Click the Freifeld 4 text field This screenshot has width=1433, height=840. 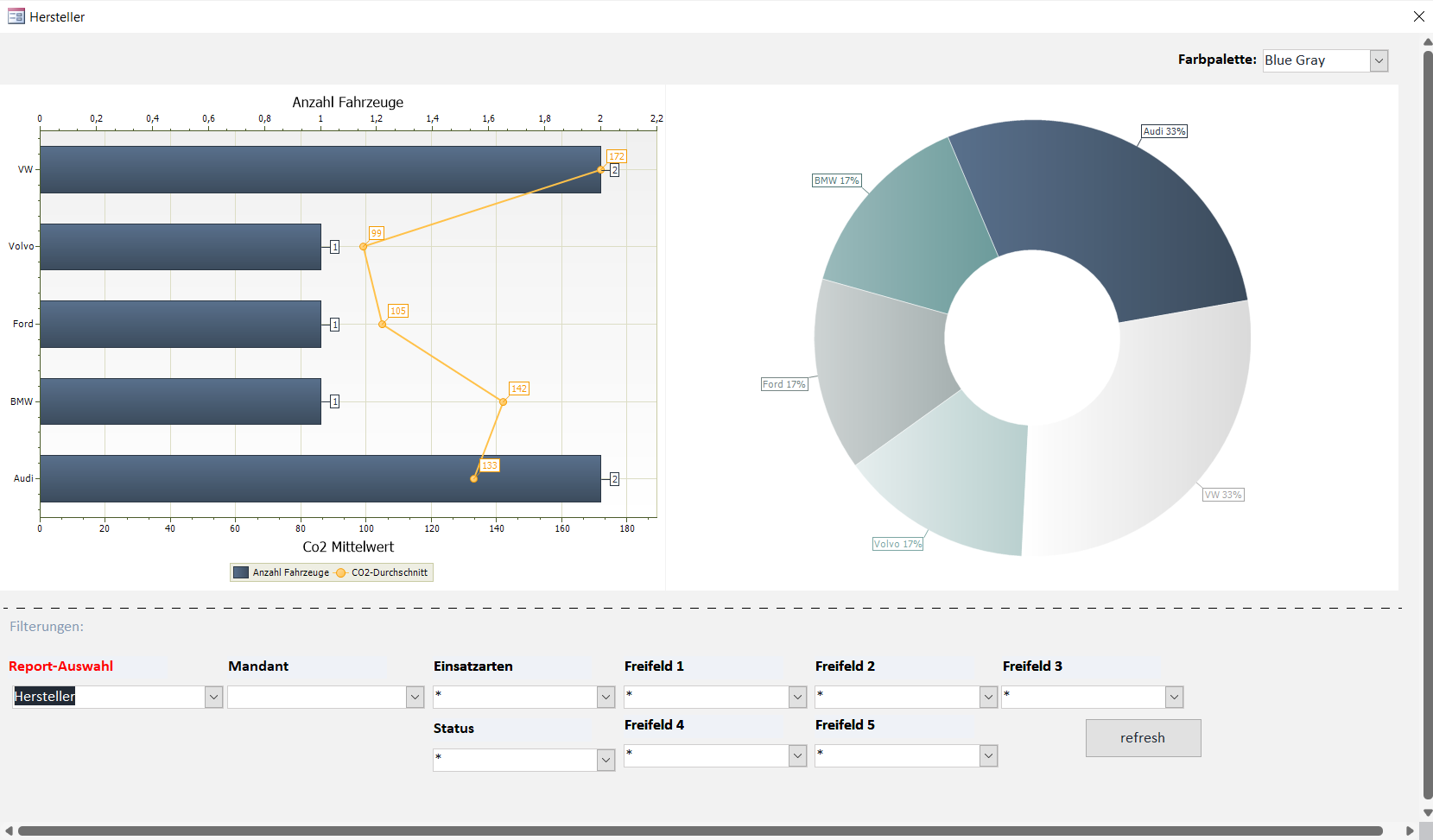(x=706, y=755)
